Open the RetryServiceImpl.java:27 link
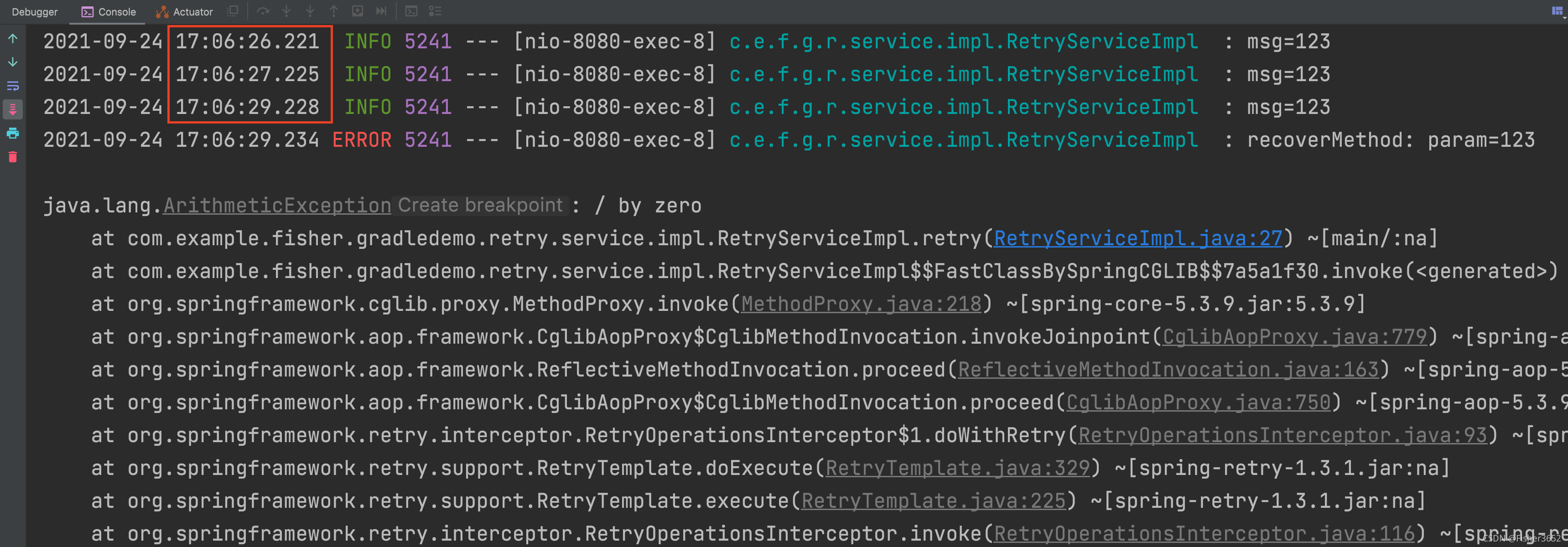The width and height of the screenshot is (1568, 547). pyautogui.click(x=1138, y=238)
